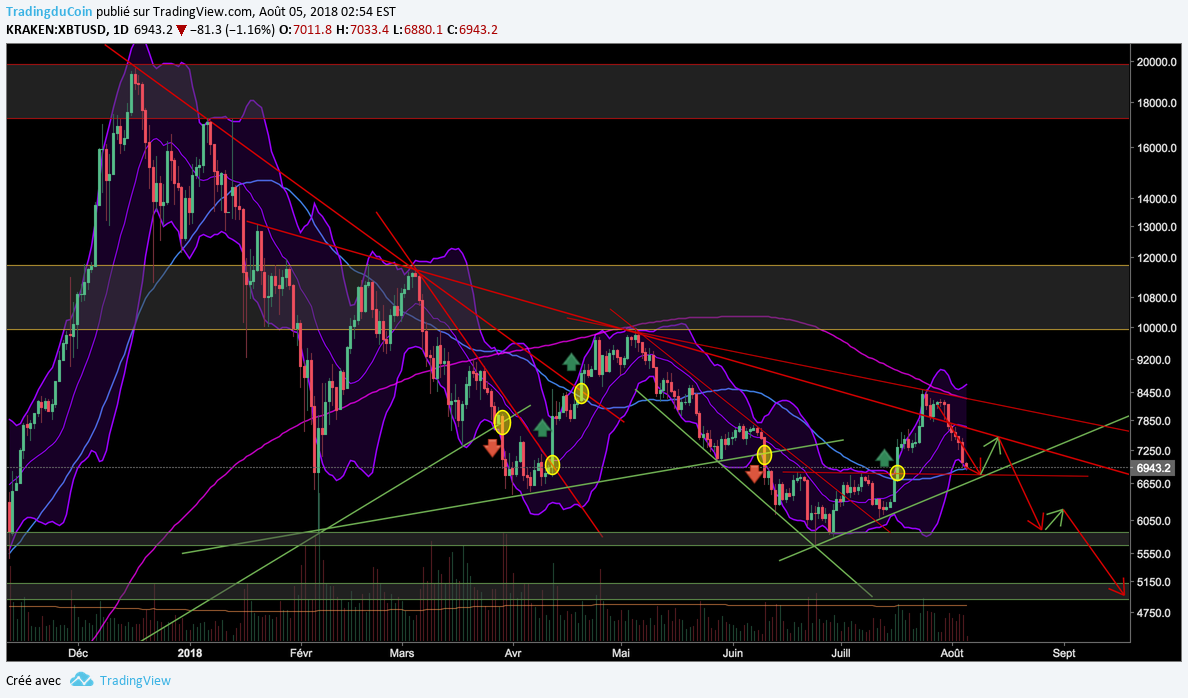The image size is (1188, 698).
Task: Click the current price tag 6943.2 on axis
Action: [1153, 468]
